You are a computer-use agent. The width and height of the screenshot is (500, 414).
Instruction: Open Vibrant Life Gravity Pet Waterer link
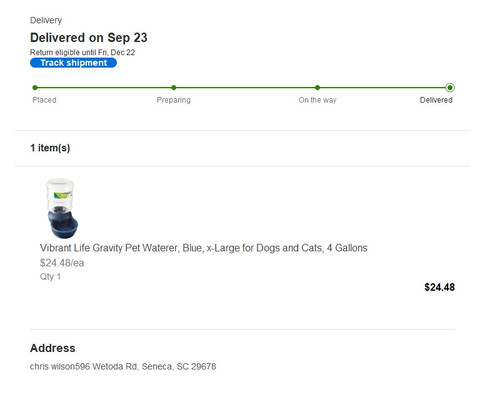coord(204,248)
